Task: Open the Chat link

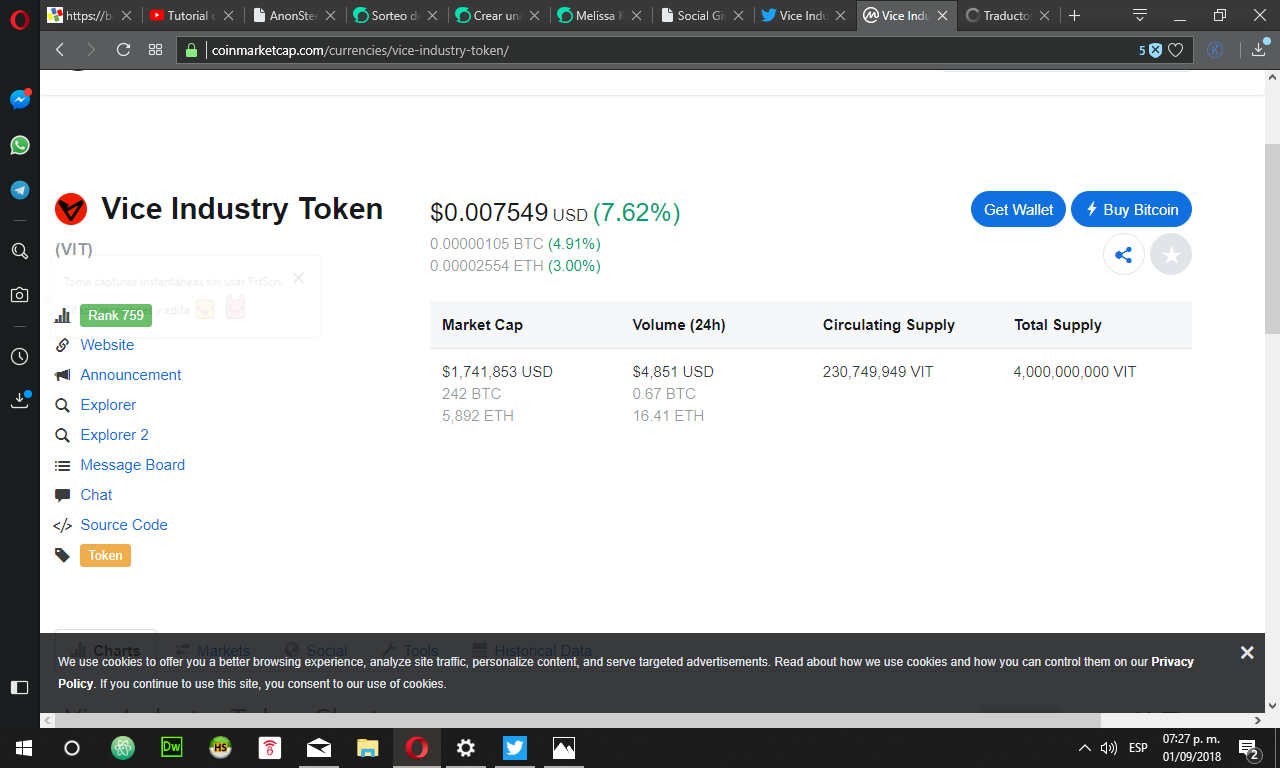Action: coord(96,495)
